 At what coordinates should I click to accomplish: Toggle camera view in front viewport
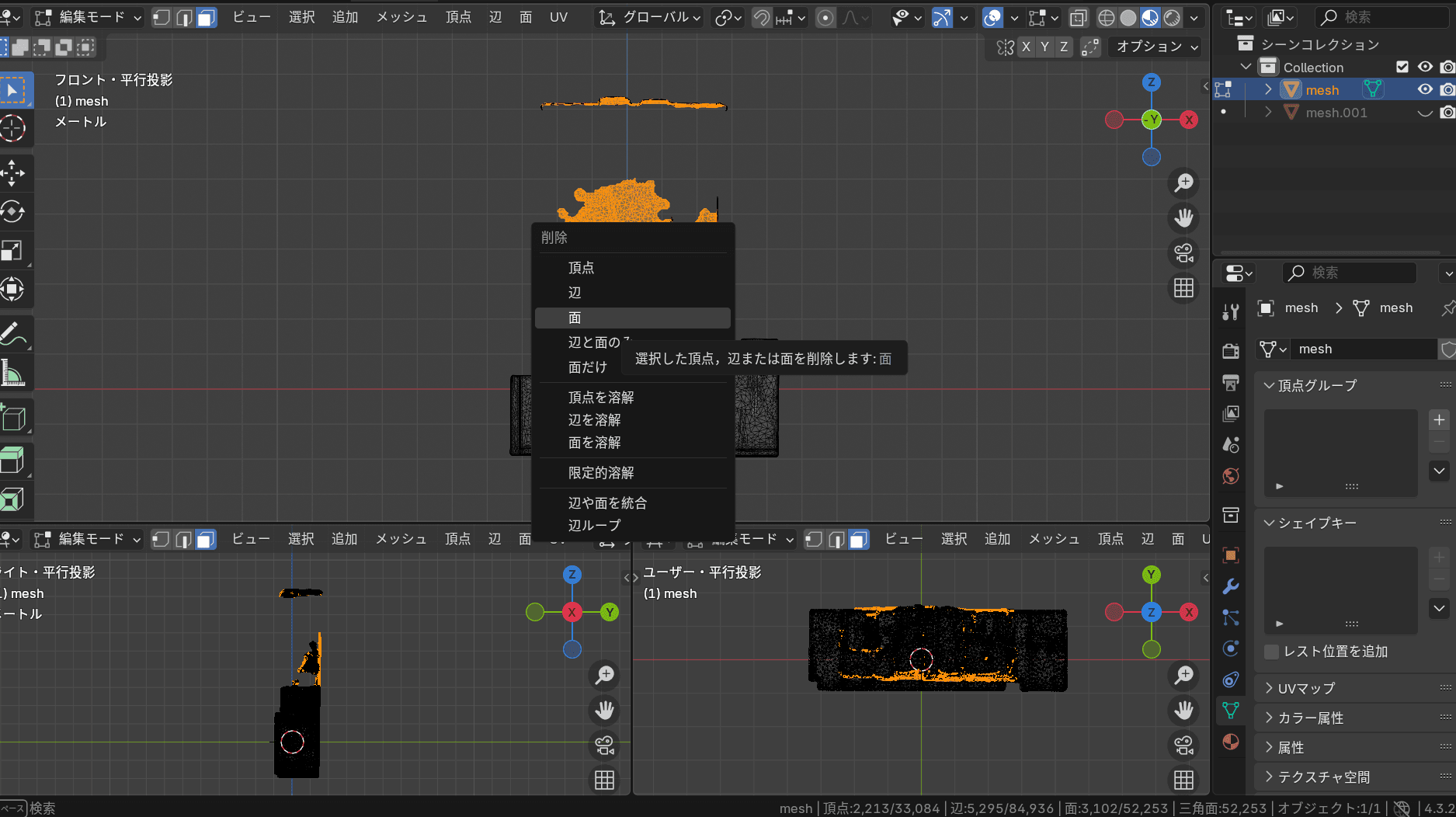point(1183,253)
